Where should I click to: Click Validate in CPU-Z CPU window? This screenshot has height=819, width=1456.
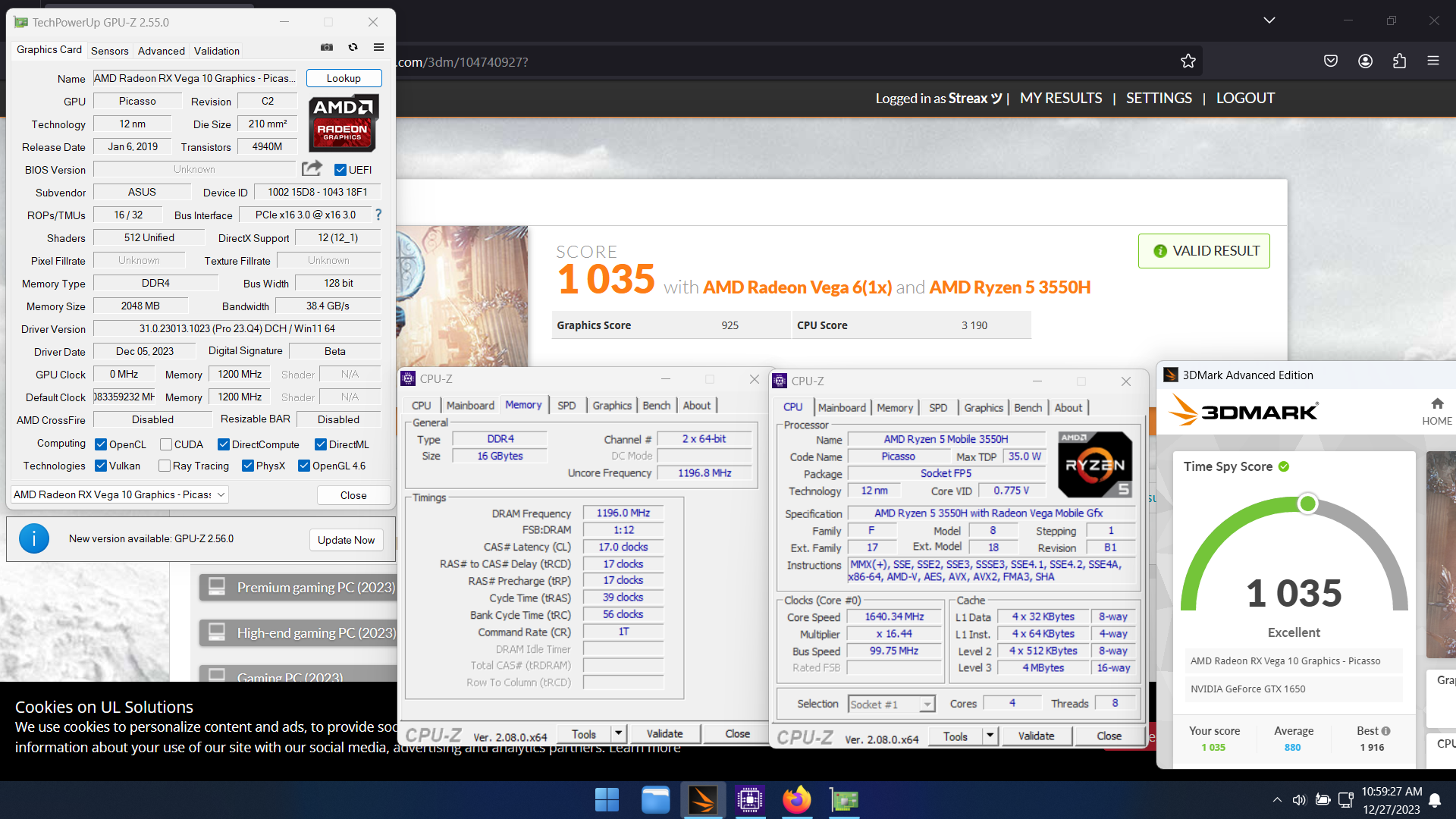point(1036,736)
